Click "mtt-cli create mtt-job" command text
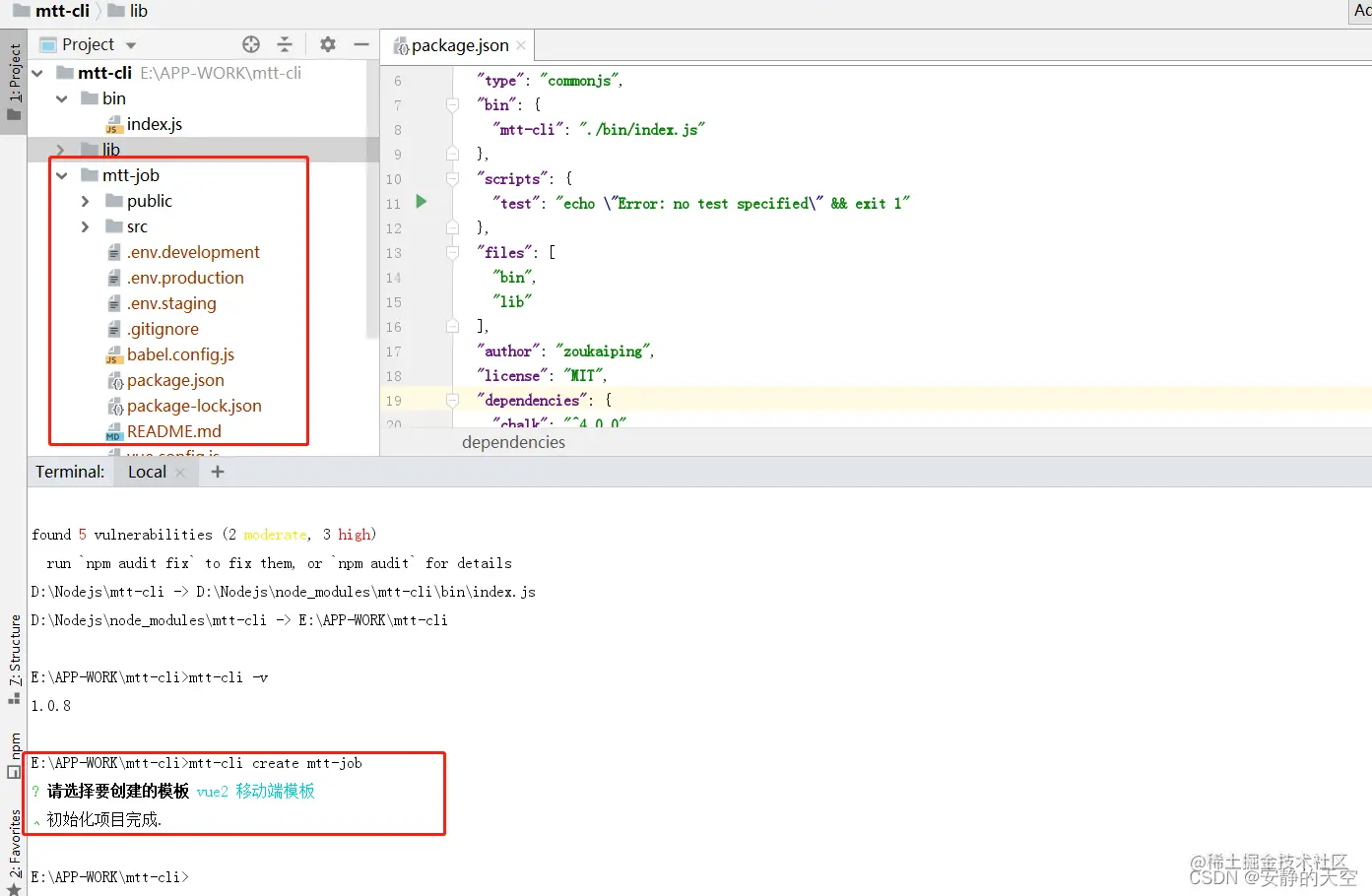Image resolution: width=1372 pixels, height=896 pixels. [275, 763]
